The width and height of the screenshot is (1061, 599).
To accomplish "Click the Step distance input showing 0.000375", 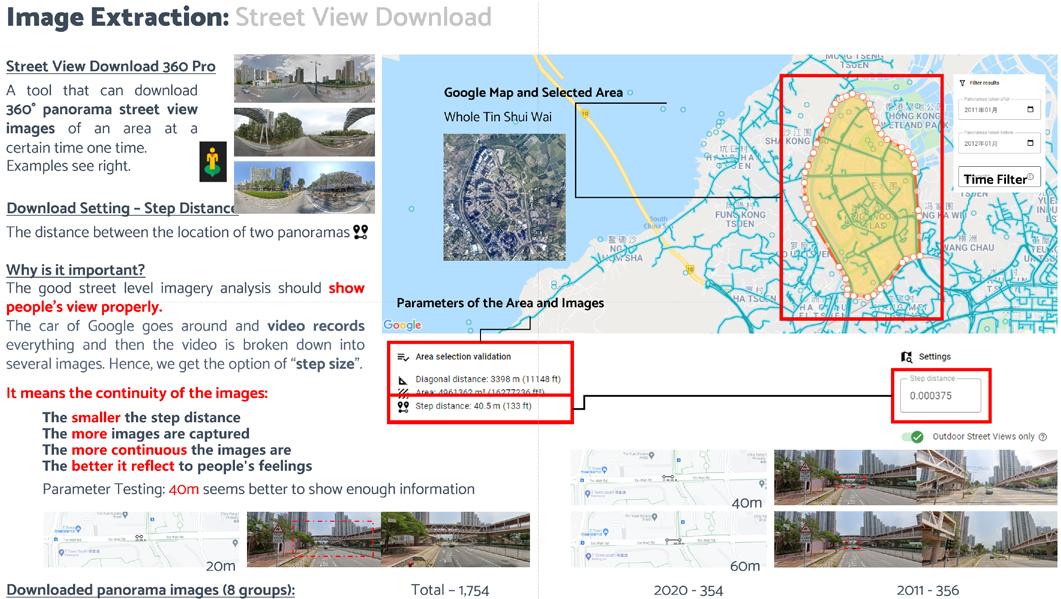I will [940, 396].
